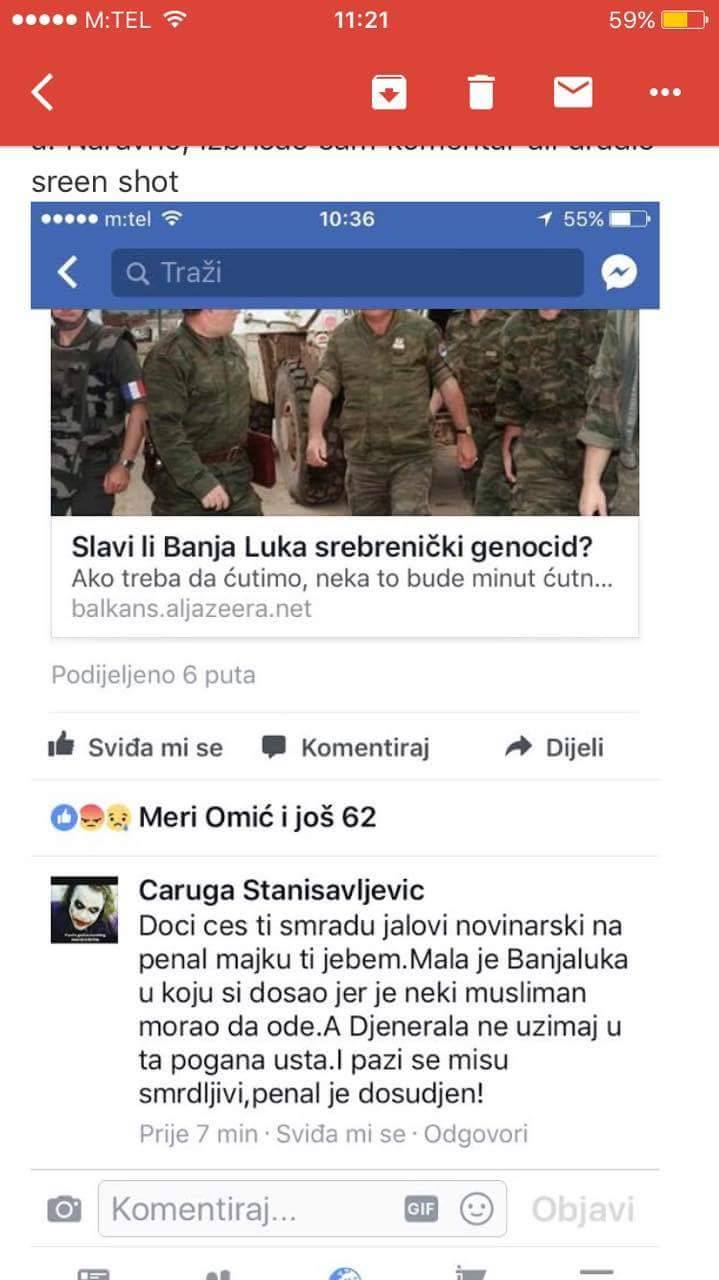
Task: Tap the Traži search field
Action: pyautogui.click(x=347, y=273)
